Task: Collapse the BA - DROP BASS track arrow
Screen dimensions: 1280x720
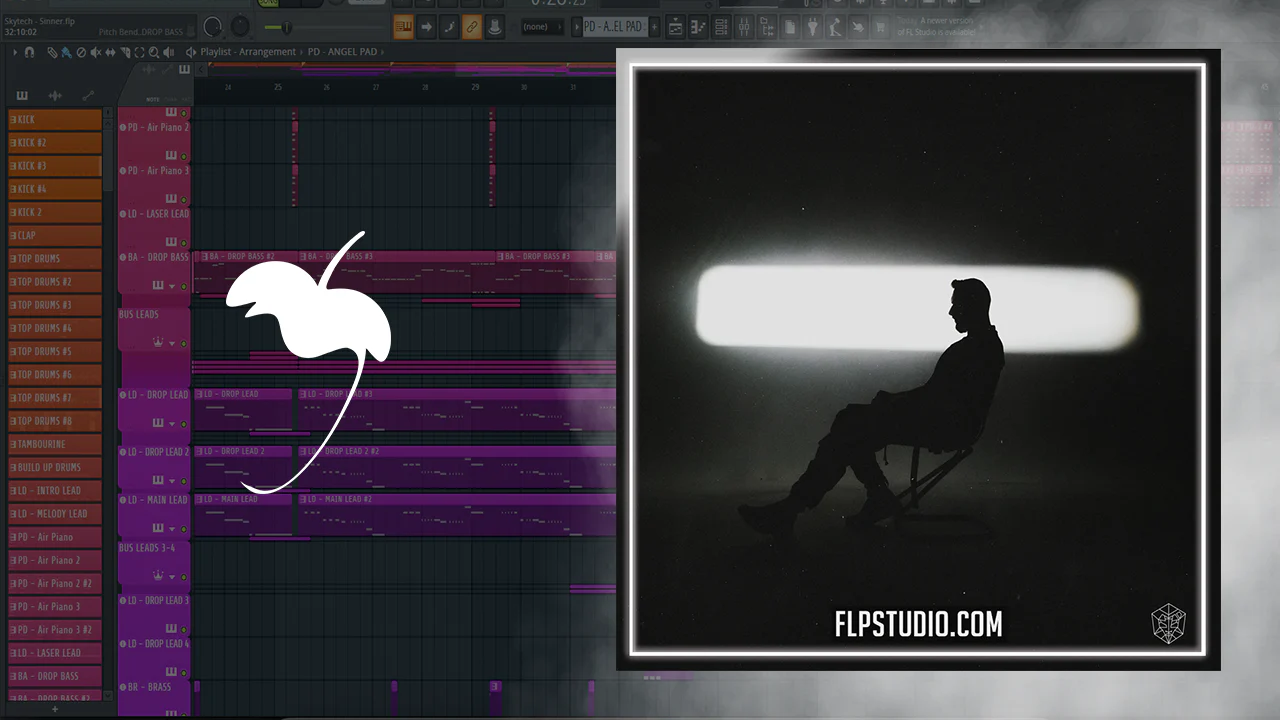Action: coord(172,286)
